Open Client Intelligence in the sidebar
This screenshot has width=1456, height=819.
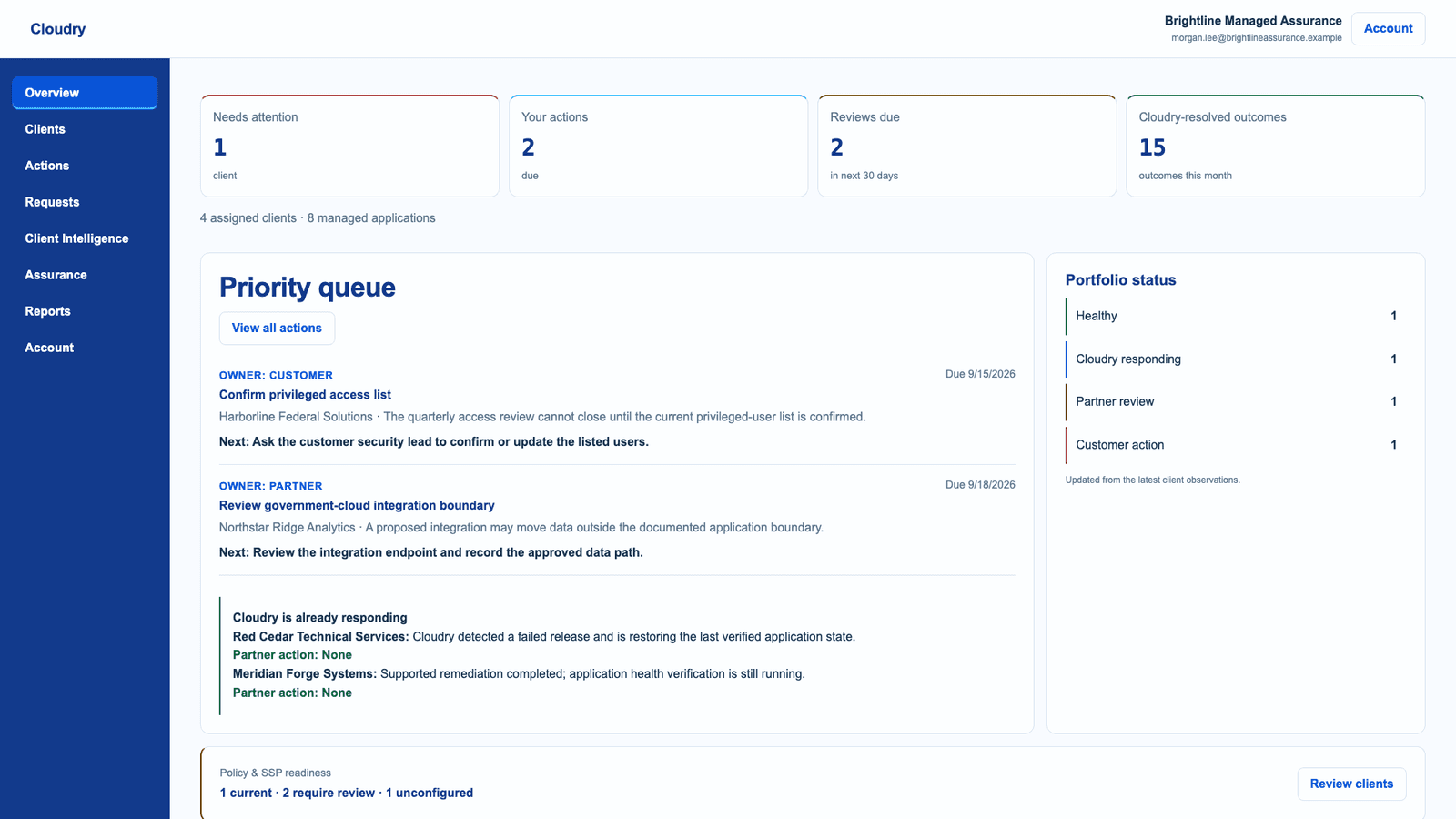[x=85, y=238]
